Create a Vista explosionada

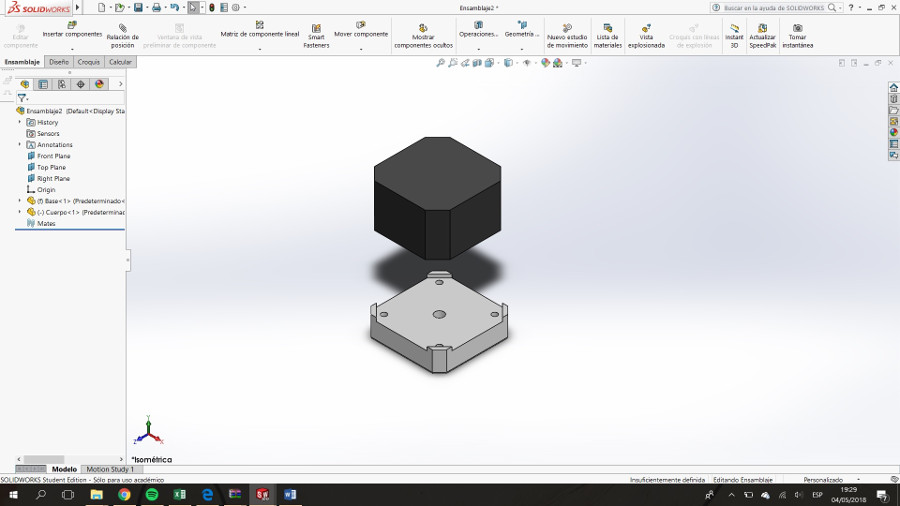[x=646, y=36]
